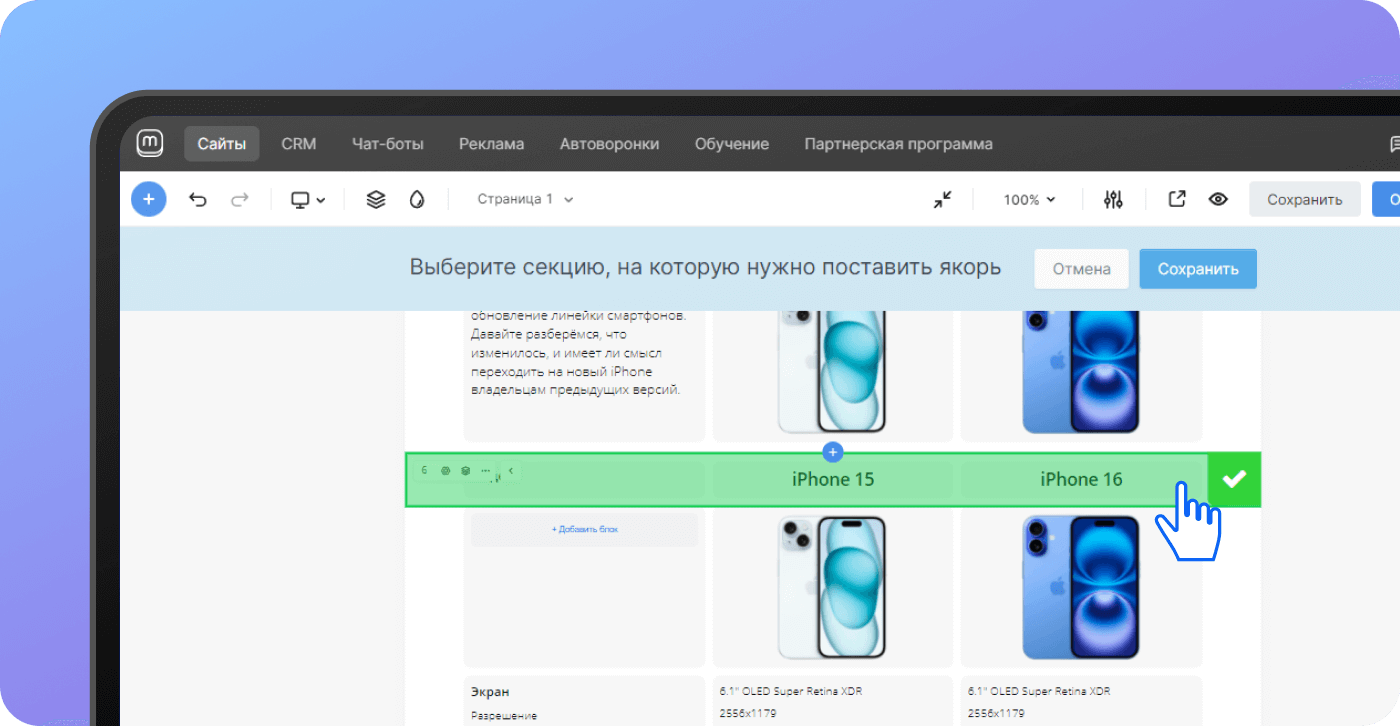Open the section more options ellipsis

pos(486,470)
